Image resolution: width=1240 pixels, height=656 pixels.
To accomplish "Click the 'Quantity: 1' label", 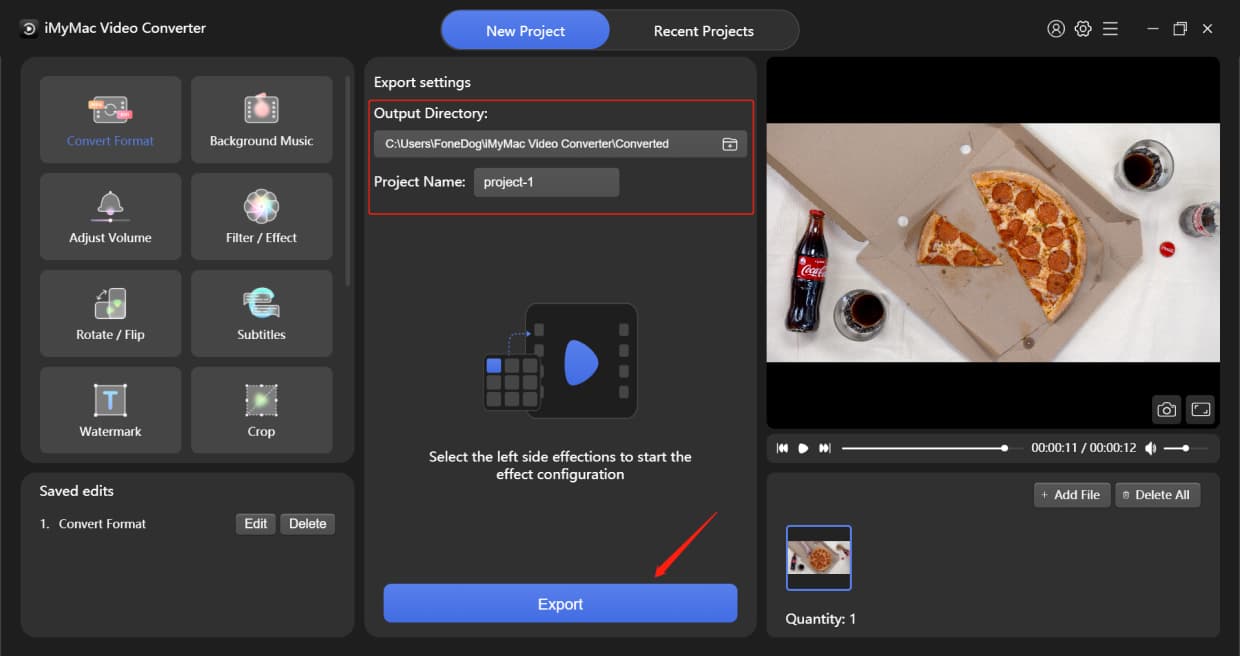I will 821,619.
